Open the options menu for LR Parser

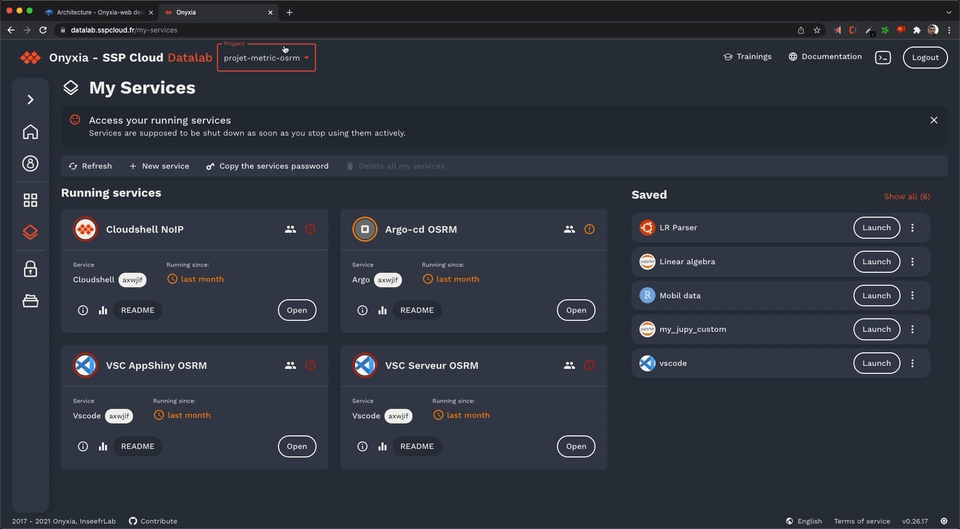tap(912, 228)
